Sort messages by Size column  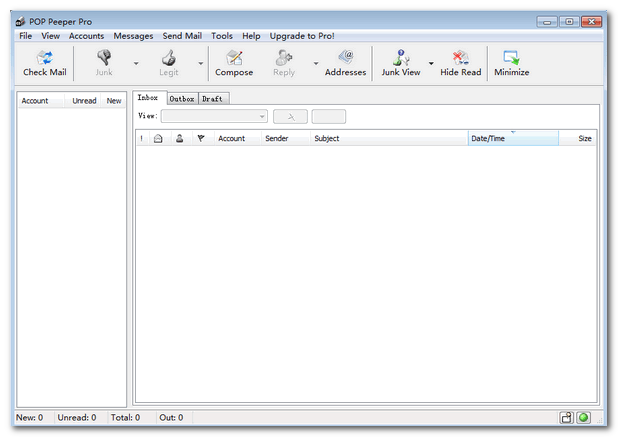pyautogui.click(x=577, y=138)
